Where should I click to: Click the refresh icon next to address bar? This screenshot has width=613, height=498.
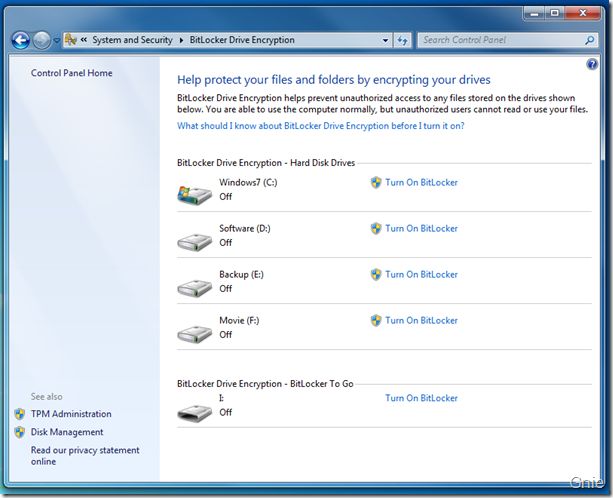[402, 40]
